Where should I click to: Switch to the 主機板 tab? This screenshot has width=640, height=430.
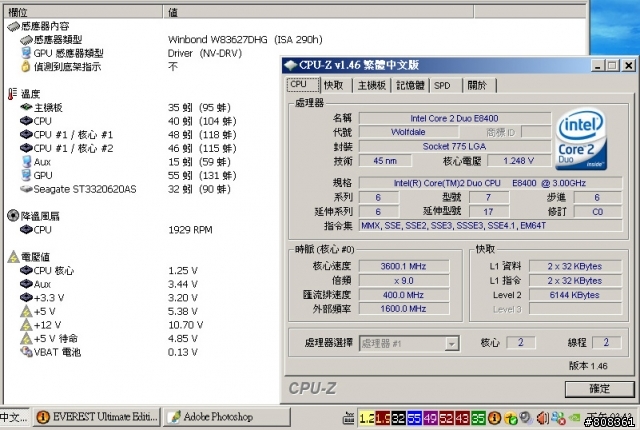click(x=371, y=85)
